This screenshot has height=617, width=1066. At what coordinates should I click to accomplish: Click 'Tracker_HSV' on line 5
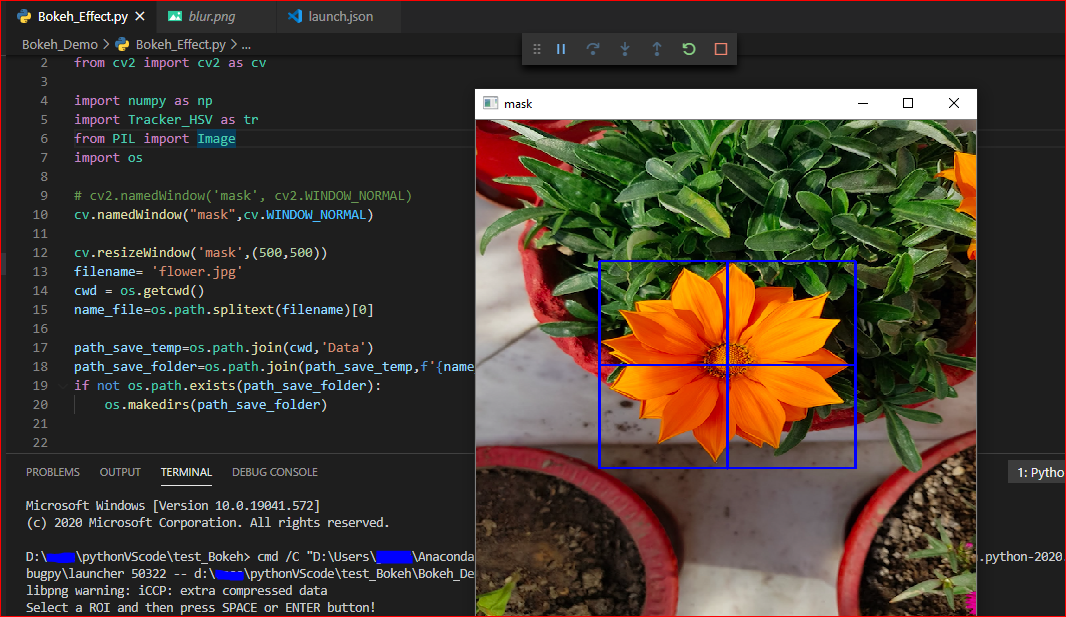[170, 120]
